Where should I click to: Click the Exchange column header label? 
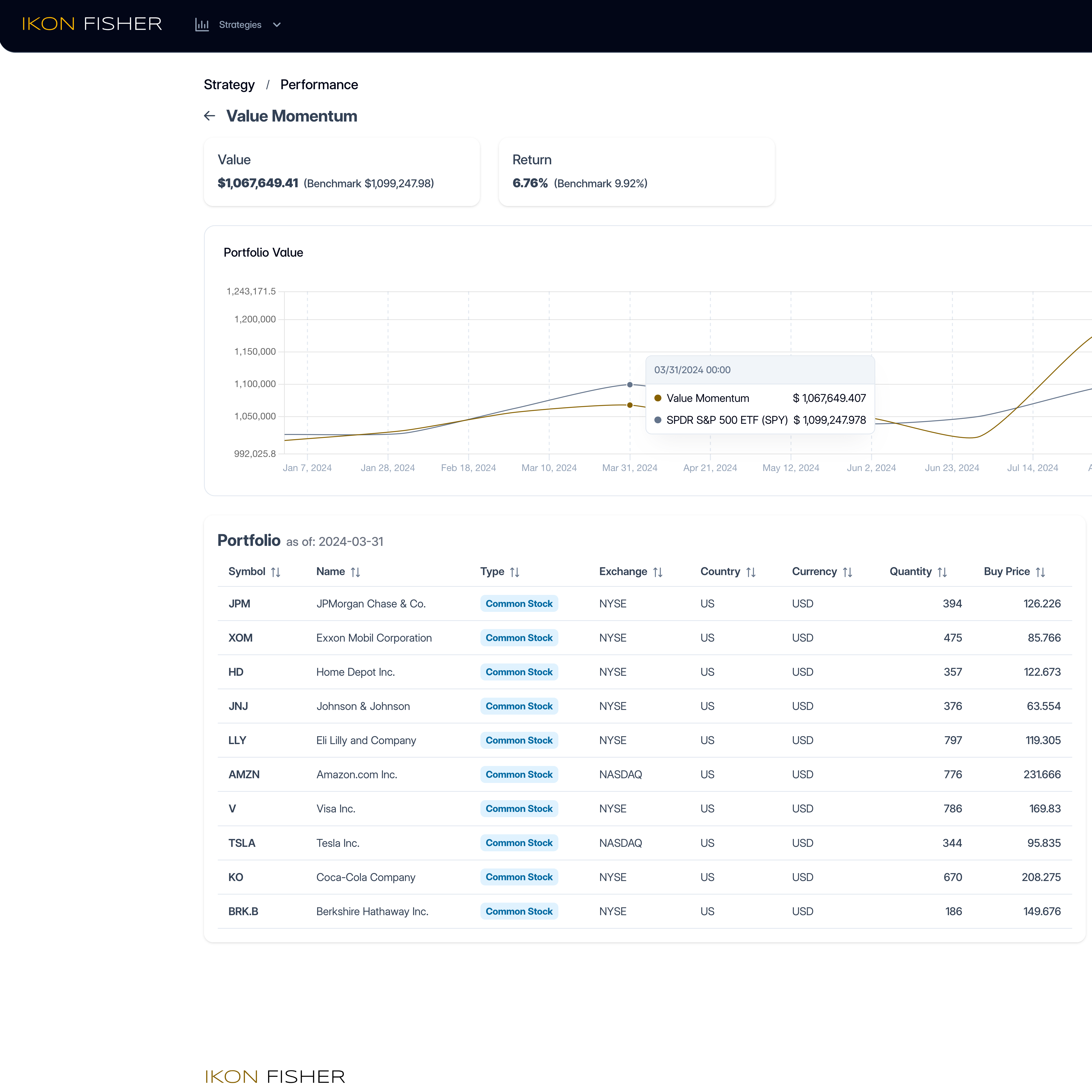(x=623, y=571)
